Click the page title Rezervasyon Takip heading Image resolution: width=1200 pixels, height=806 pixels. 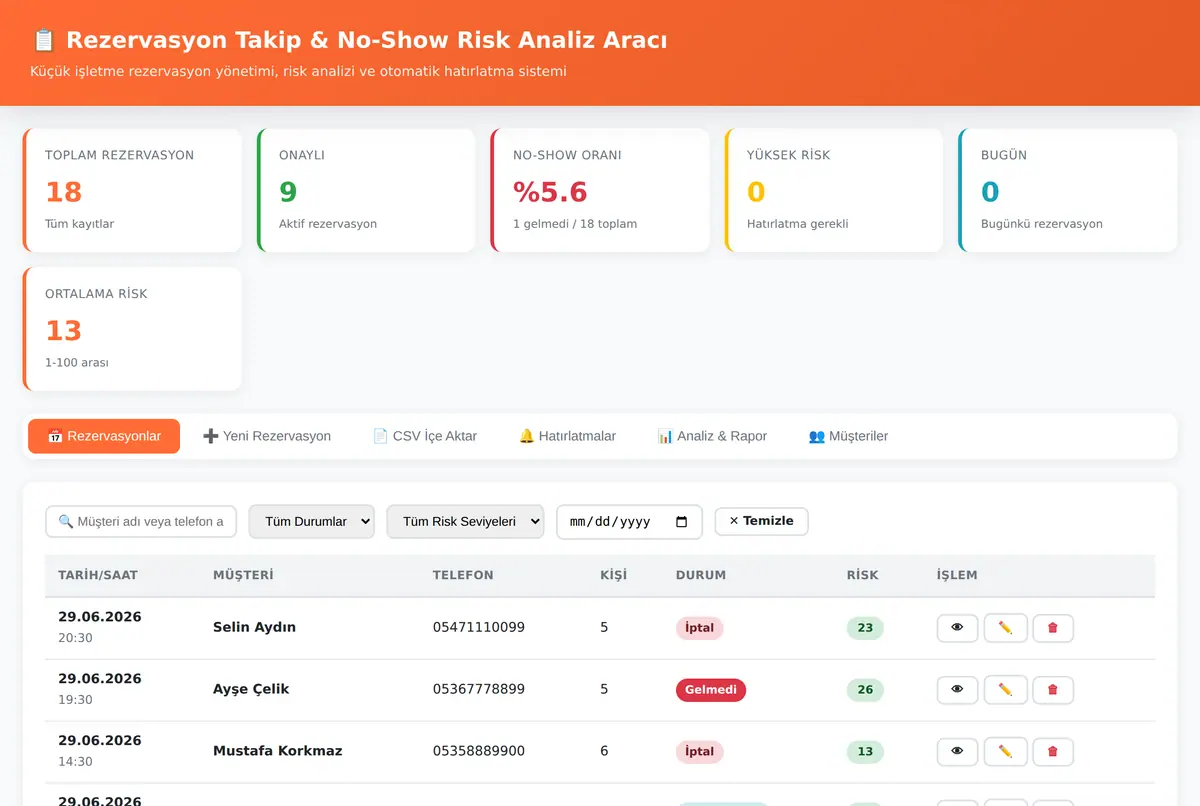point(348,40)
